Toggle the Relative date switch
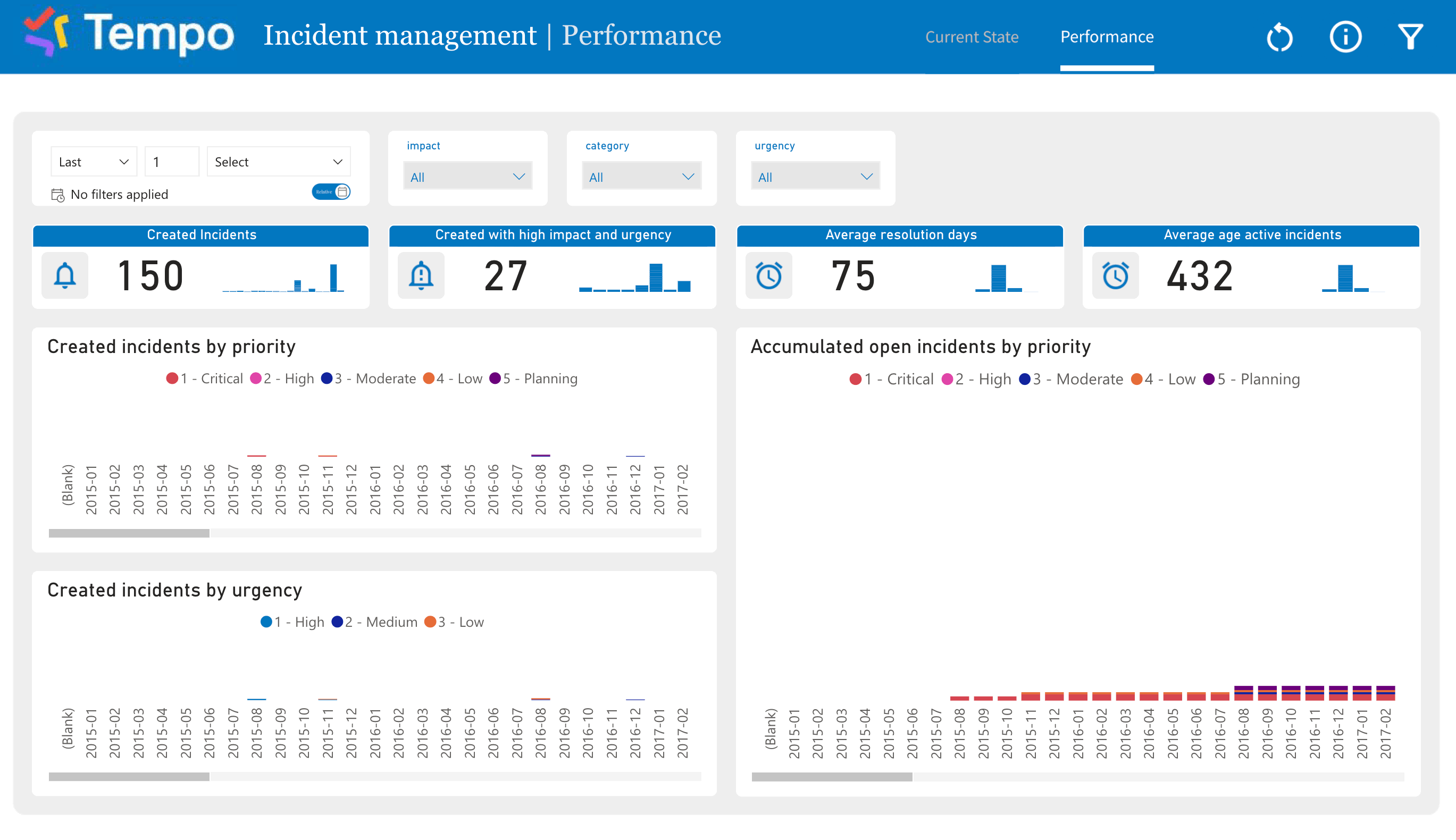The width and height of the screenshot is (1456, 840). click(x=331, y=191)
